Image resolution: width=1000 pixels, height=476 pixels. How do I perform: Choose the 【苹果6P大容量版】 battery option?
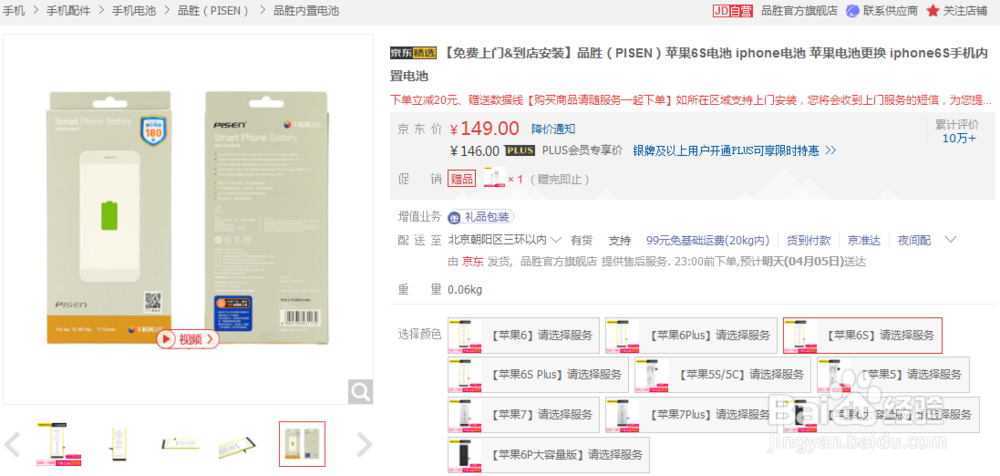(x=548, y=455)
